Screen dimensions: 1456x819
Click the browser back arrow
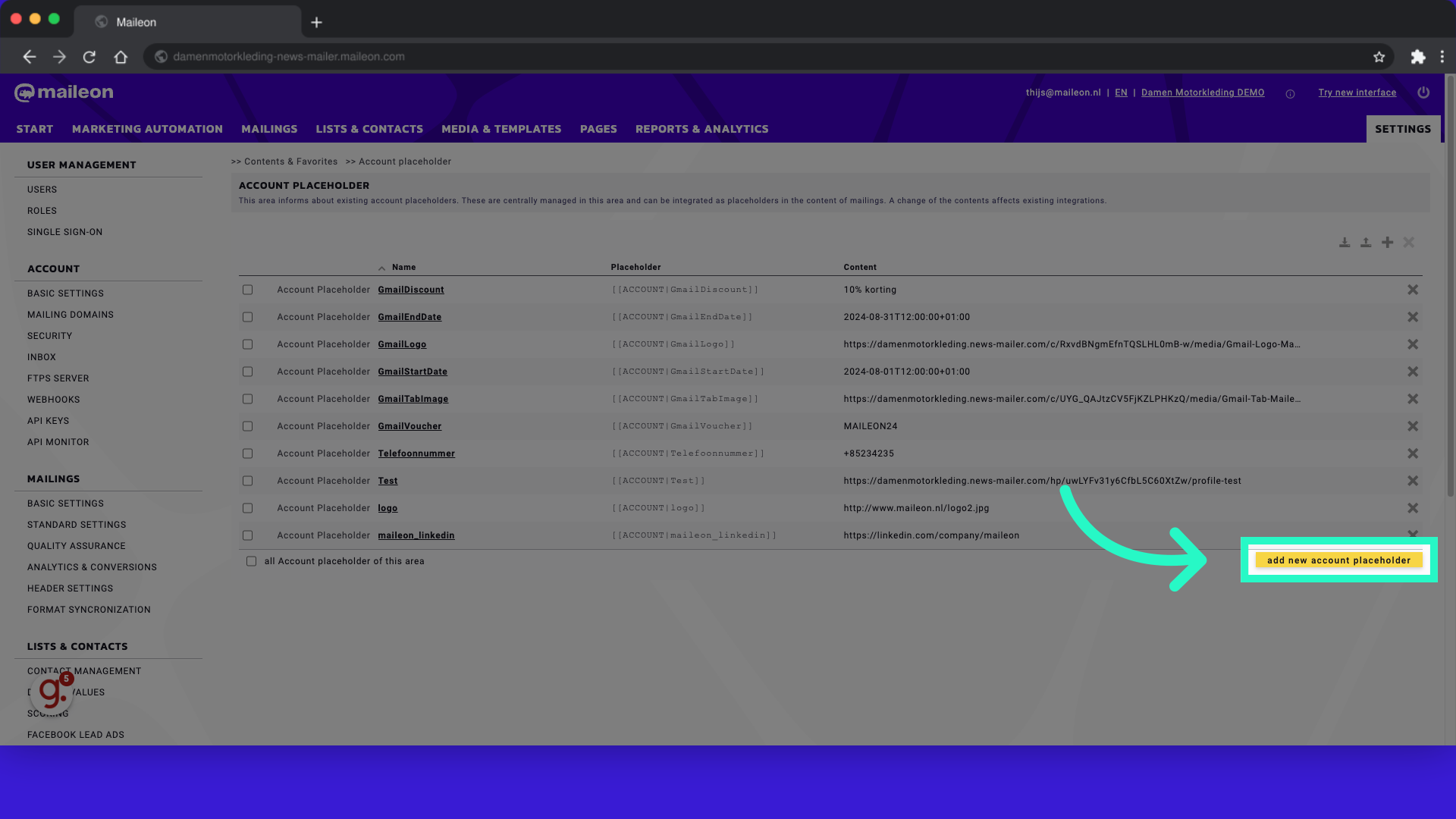[x=29, y=57]
